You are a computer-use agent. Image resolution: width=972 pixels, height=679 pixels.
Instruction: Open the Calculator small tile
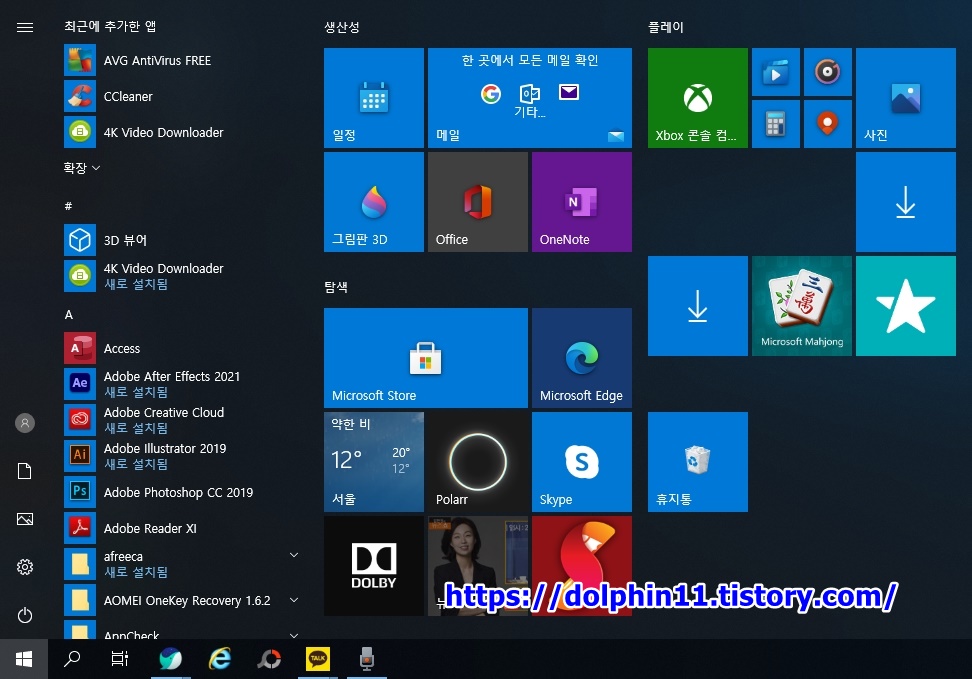click(x=776, y=124)
